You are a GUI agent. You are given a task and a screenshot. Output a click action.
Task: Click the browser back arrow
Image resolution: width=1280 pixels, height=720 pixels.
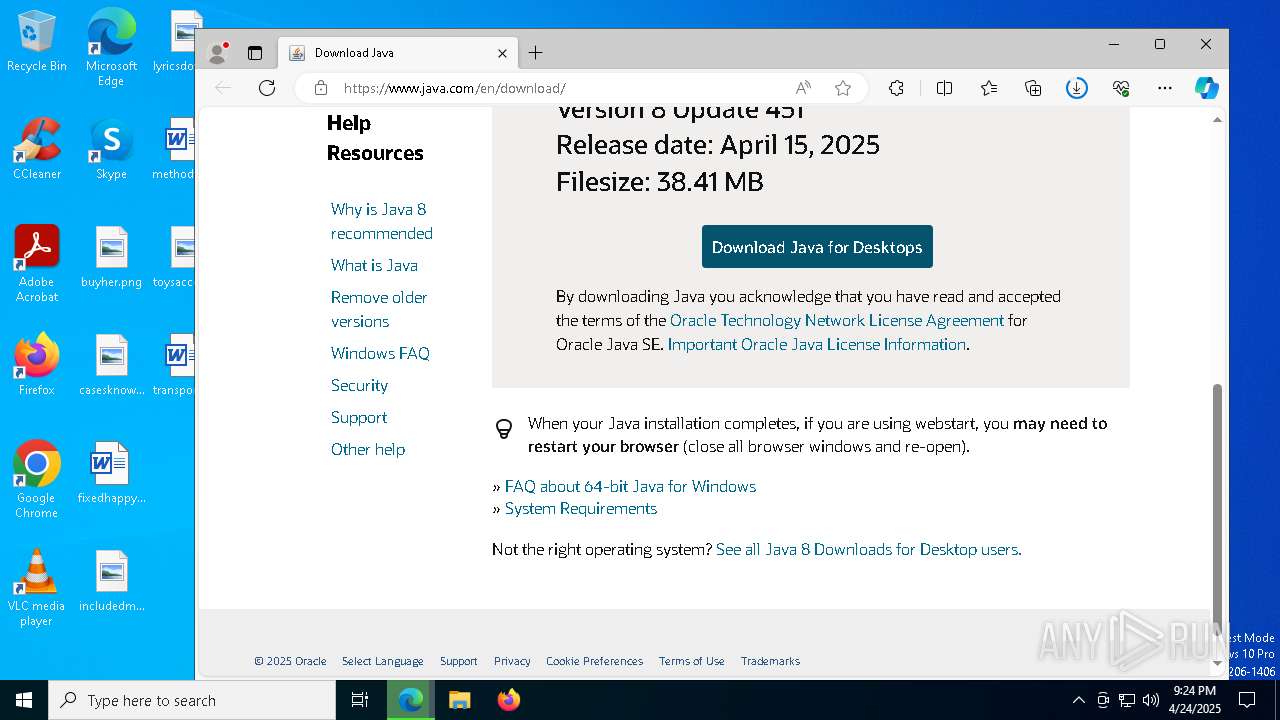click(223, 88)
